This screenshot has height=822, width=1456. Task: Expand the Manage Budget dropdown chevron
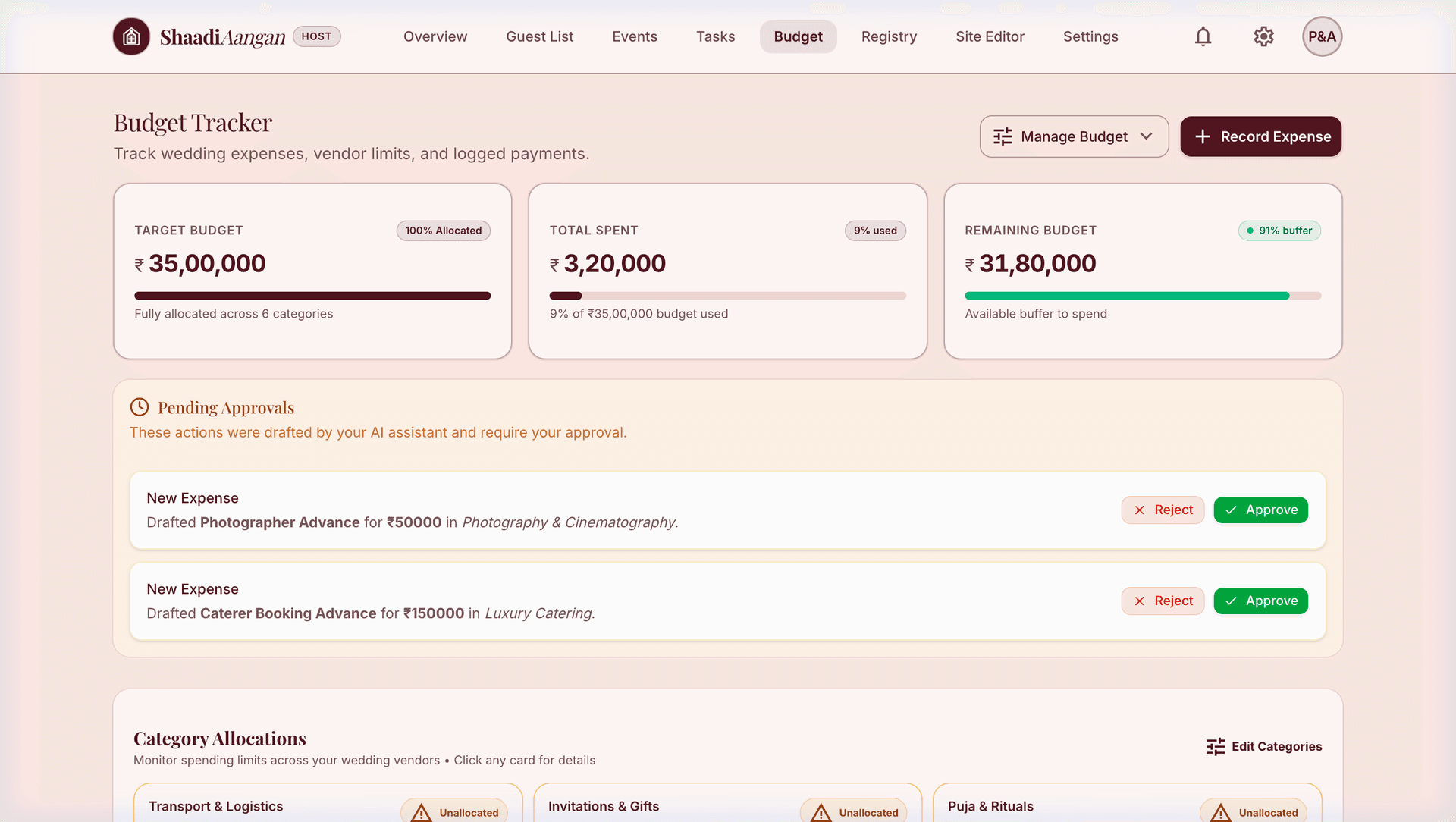[1146, 136]
